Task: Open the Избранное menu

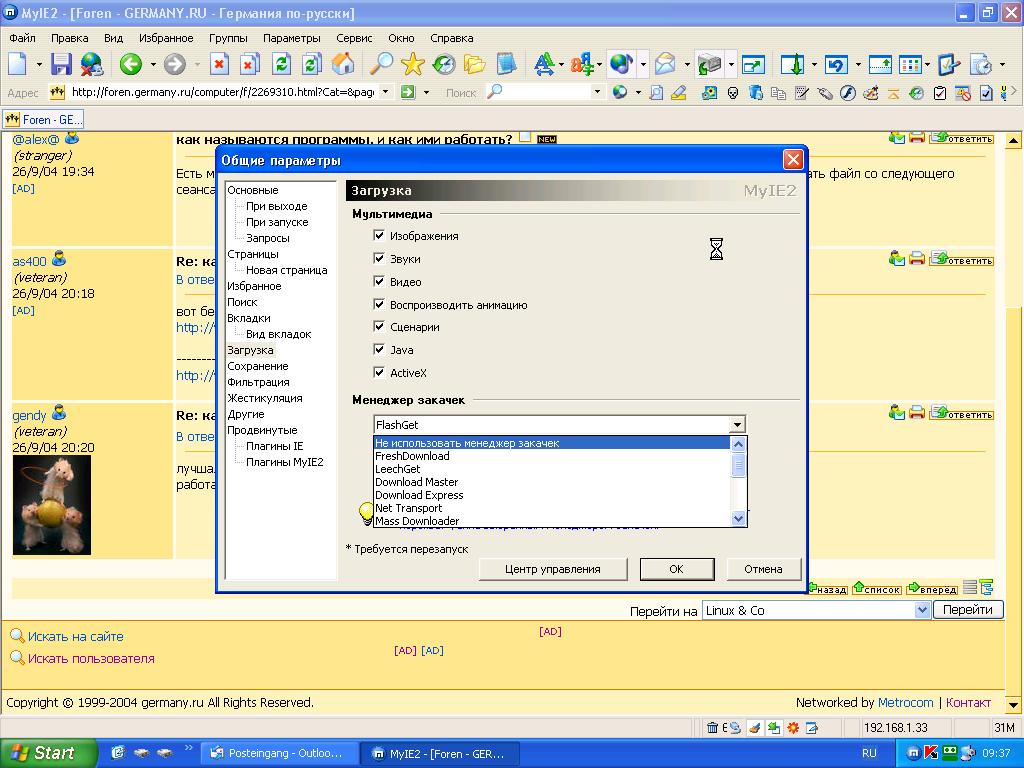Action: tap(166, 38)
